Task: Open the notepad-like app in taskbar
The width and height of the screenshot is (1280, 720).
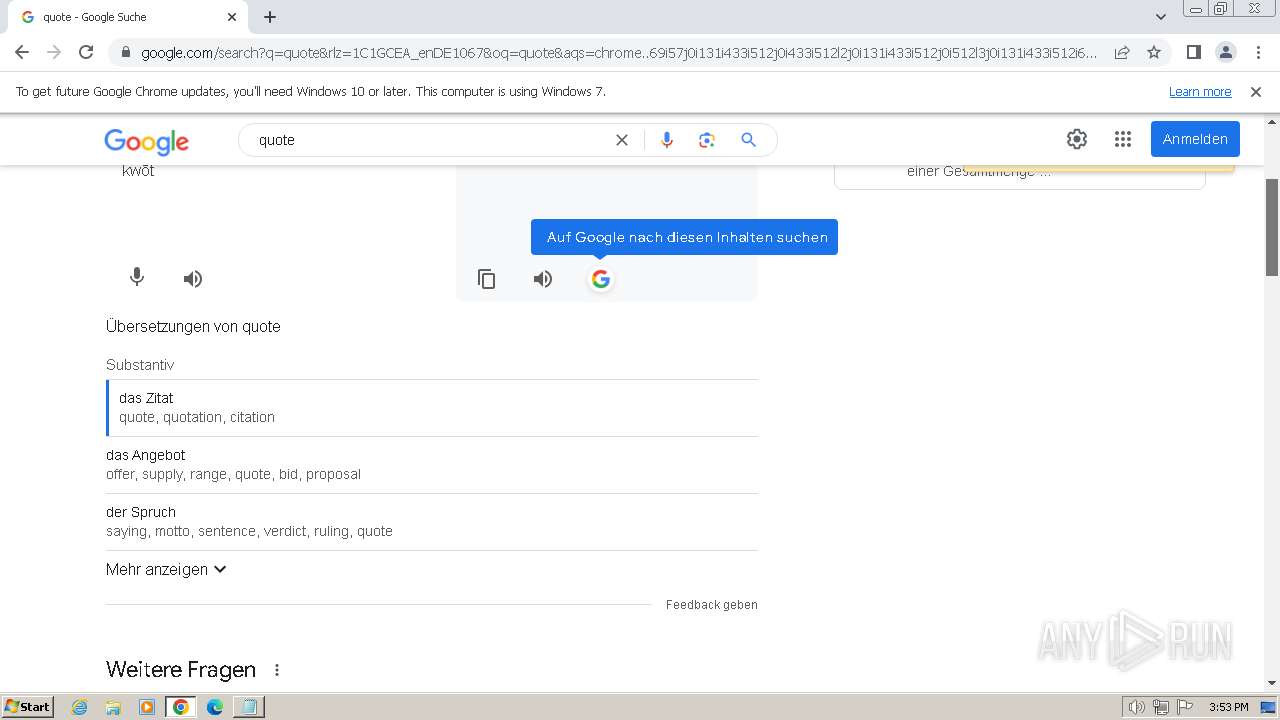Action: 248,707
